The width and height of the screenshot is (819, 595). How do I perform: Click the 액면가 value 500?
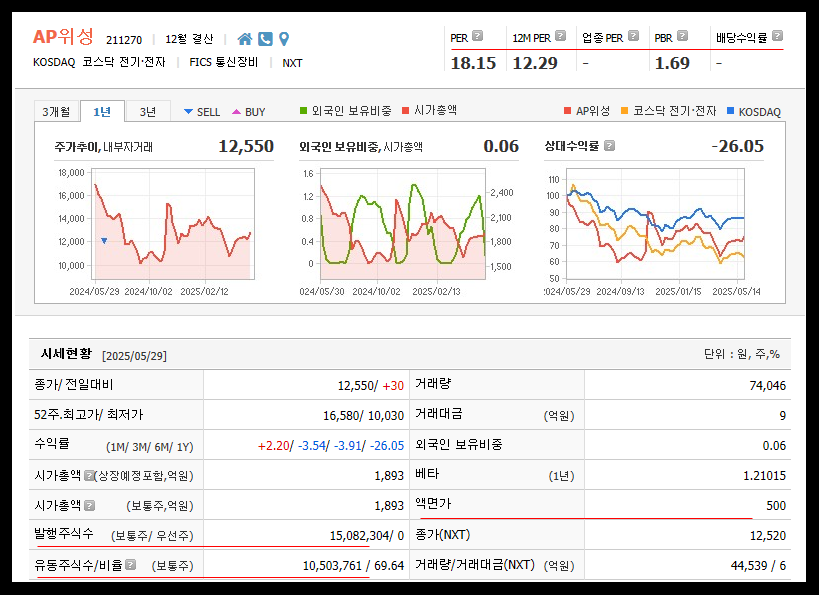776,506
